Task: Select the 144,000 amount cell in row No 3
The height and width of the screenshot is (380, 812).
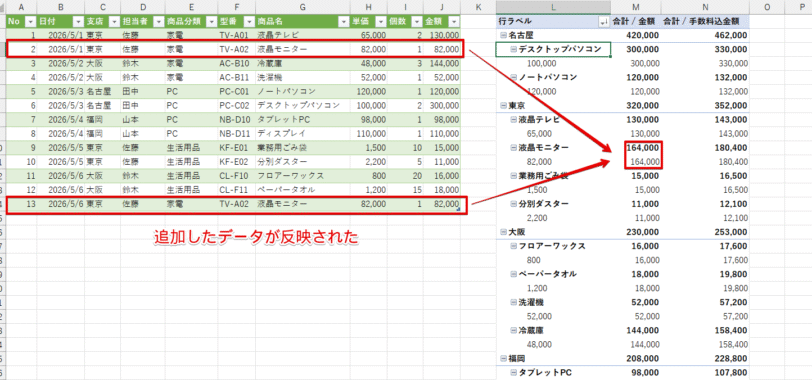Action: tap(442, 63)
